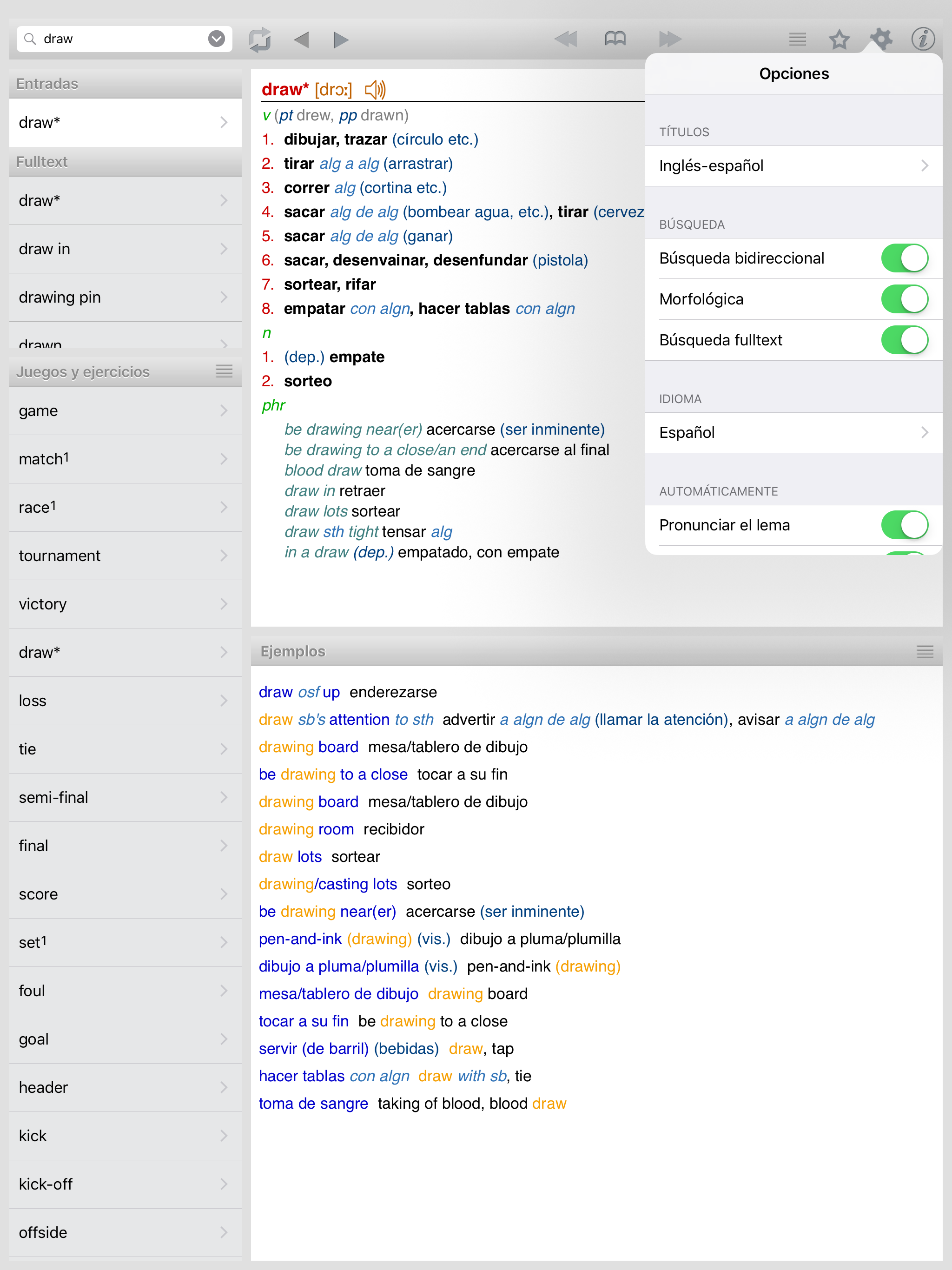Expand the Inglés-español títulos option
Image resolution: width=952 pixels, height=1270 pixels.
[x=794, y=166]
